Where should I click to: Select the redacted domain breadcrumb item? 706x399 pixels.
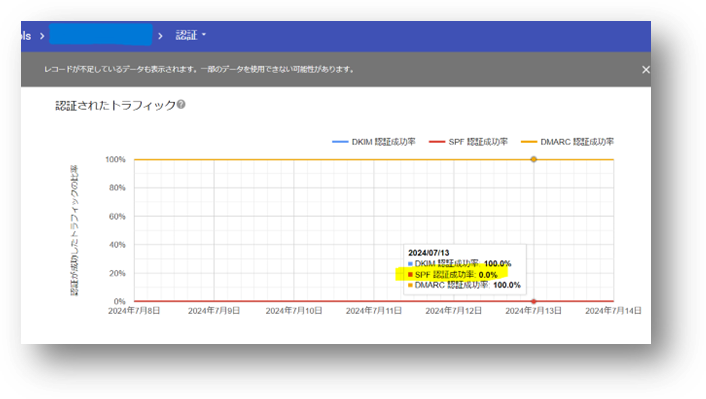(100, 34)
